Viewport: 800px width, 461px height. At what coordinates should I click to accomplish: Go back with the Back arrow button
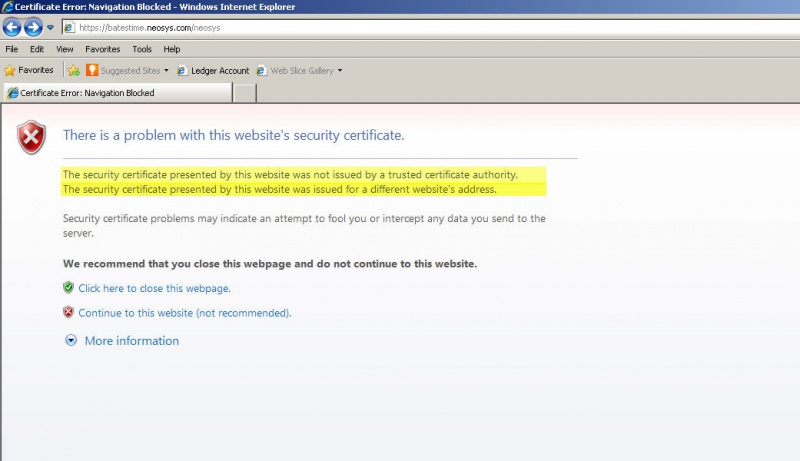[x=12, y=27]
